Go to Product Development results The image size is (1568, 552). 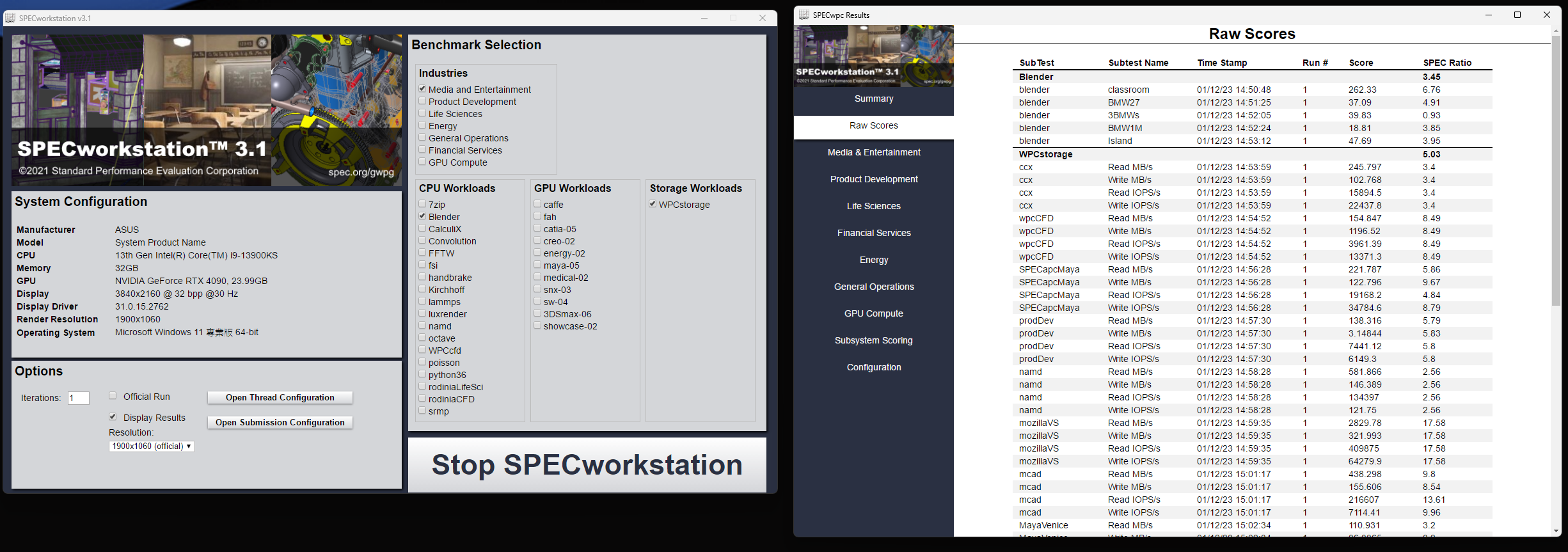click(874, 180)
